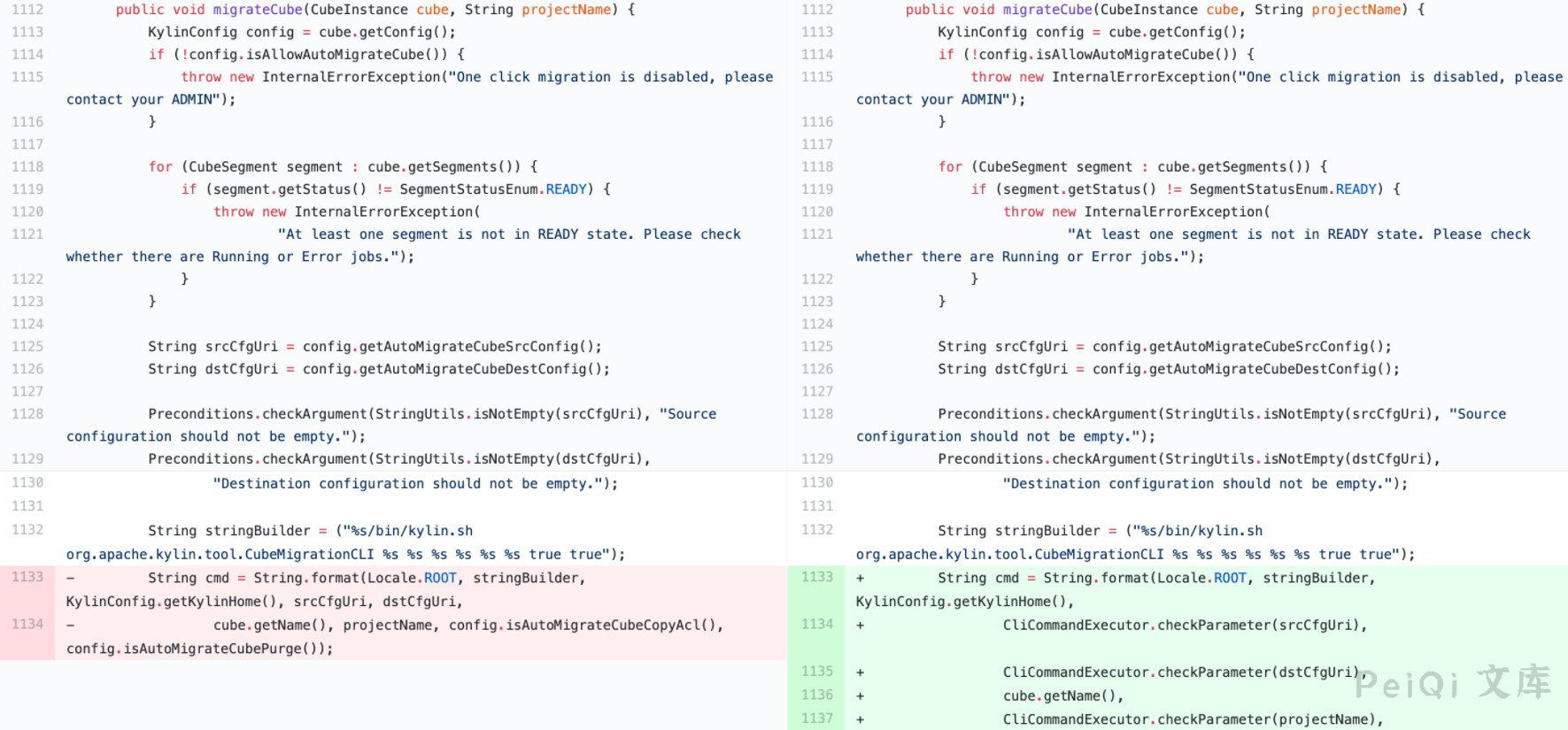Click added line number 1133 in green
1568x730 pixels.
click(816, 577)
